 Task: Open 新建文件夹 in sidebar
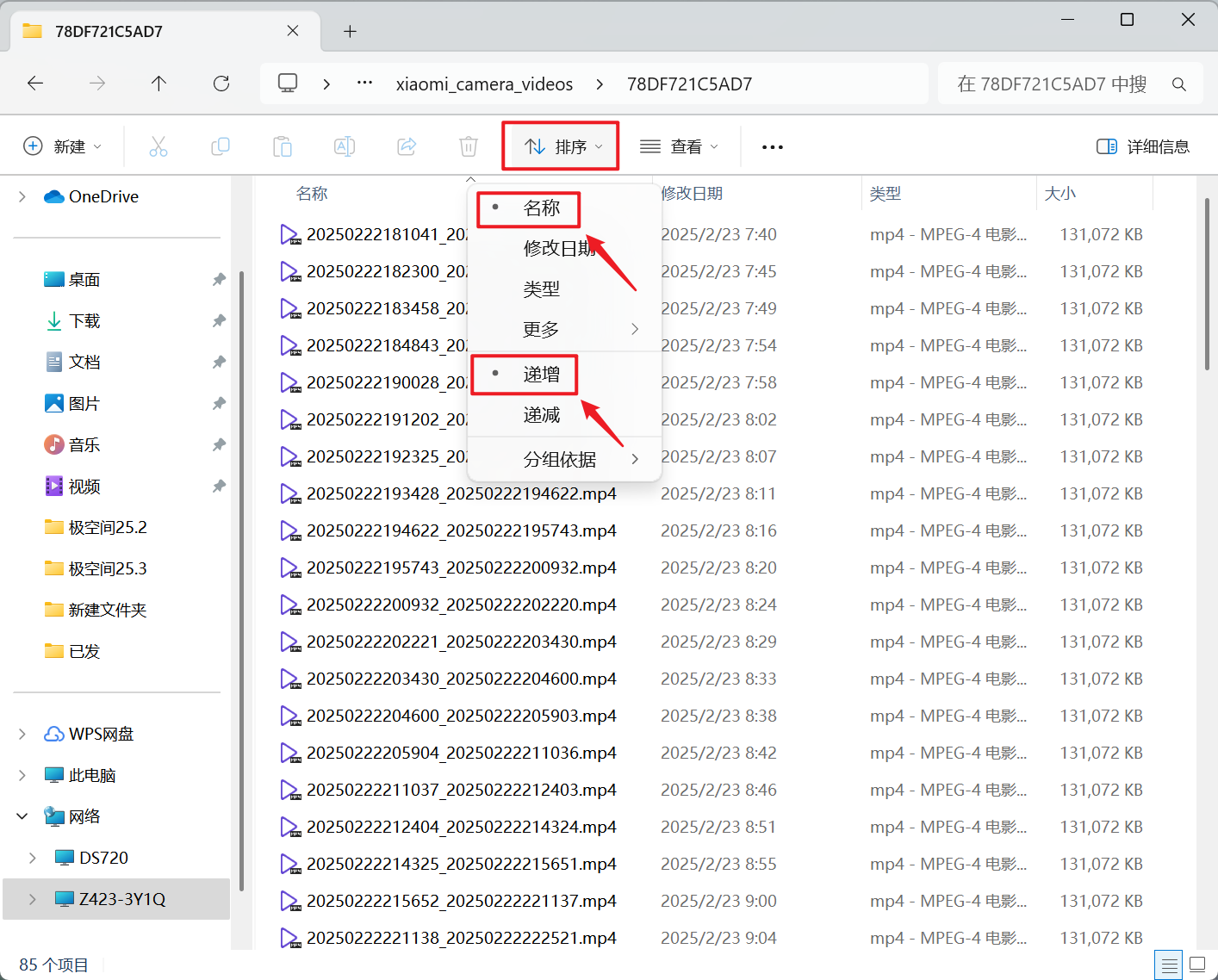(x=95, y=611)
